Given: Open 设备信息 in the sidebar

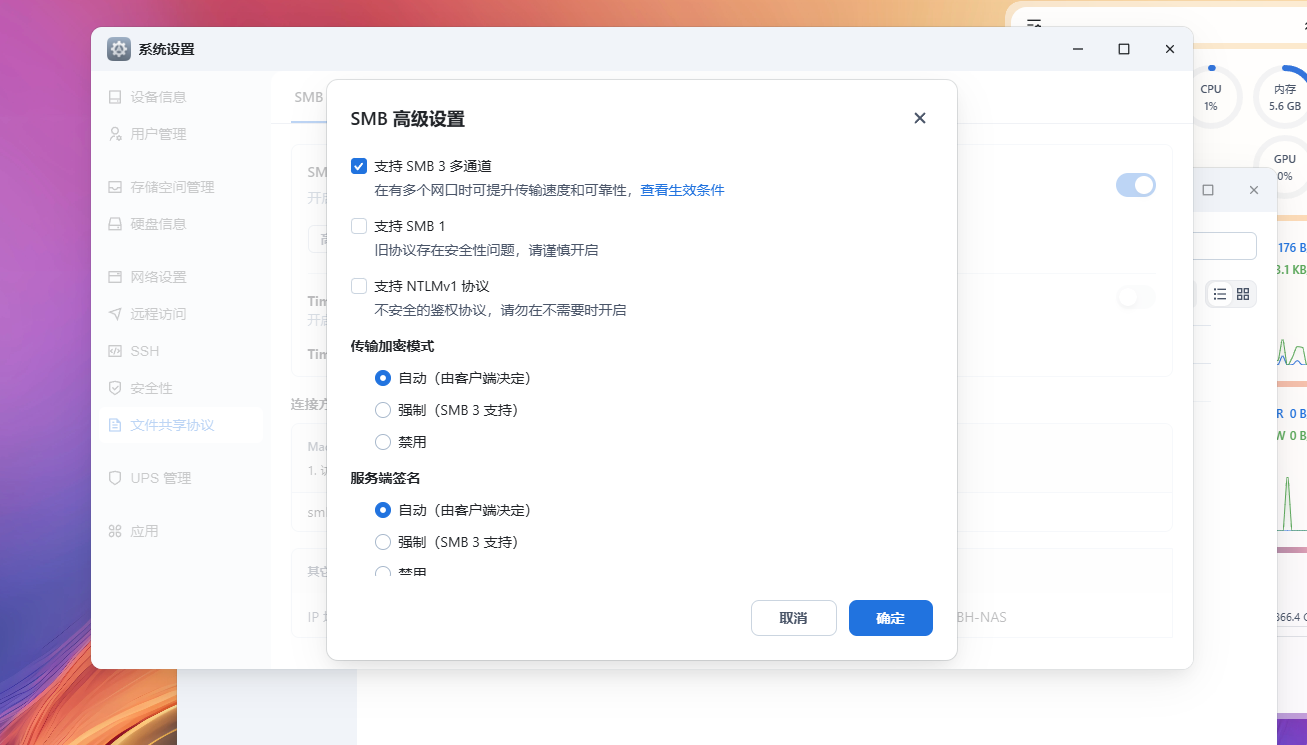Looking at the screenshot, I should (x=180, y=97).
